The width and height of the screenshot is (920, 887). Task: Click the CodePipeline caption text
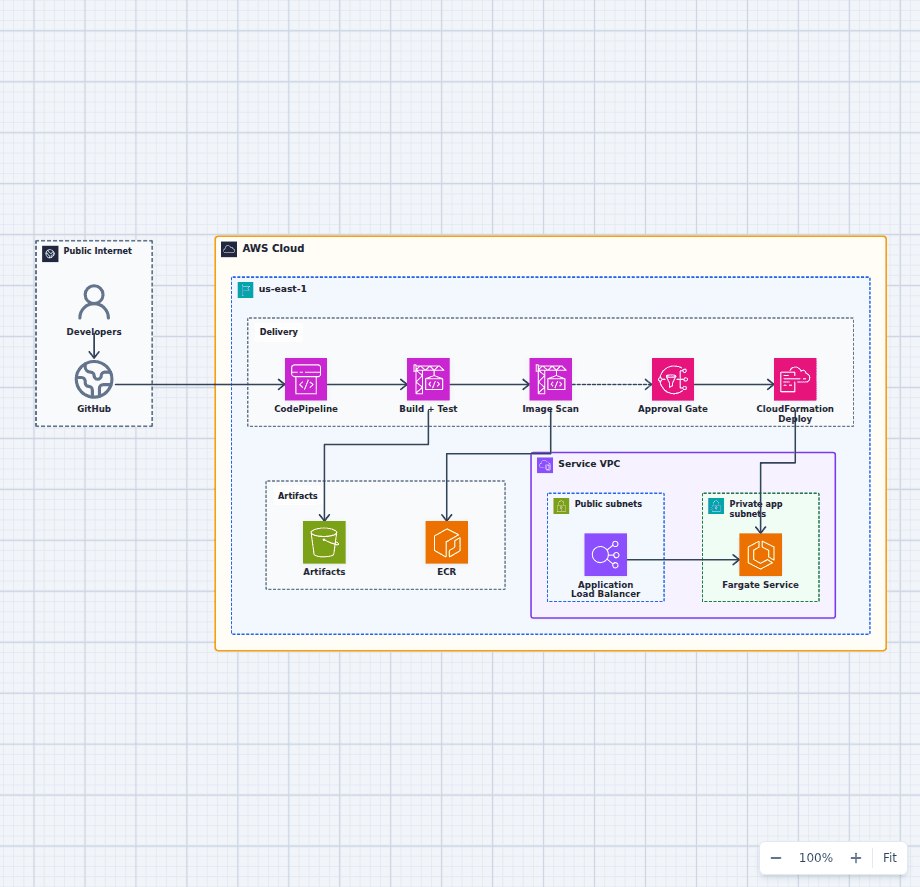pyautogui.click(x=306, y=409)
